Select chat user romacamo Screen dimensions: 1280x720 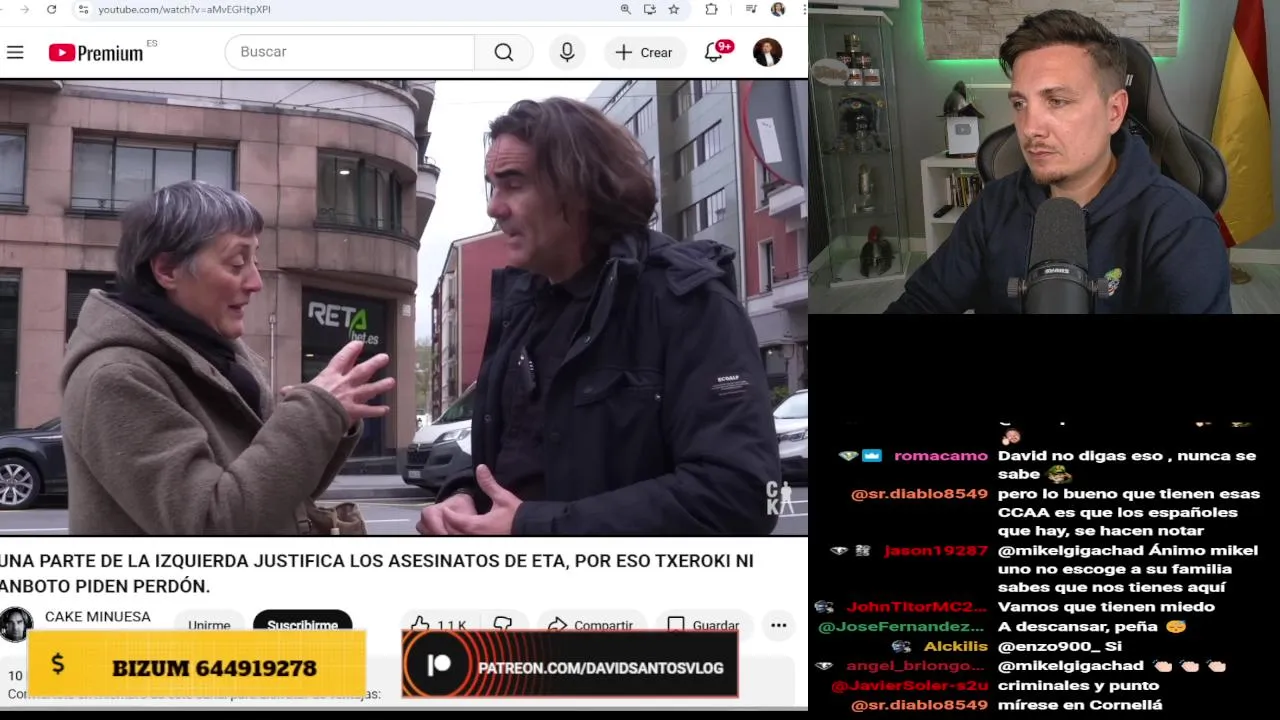[940, 456]
